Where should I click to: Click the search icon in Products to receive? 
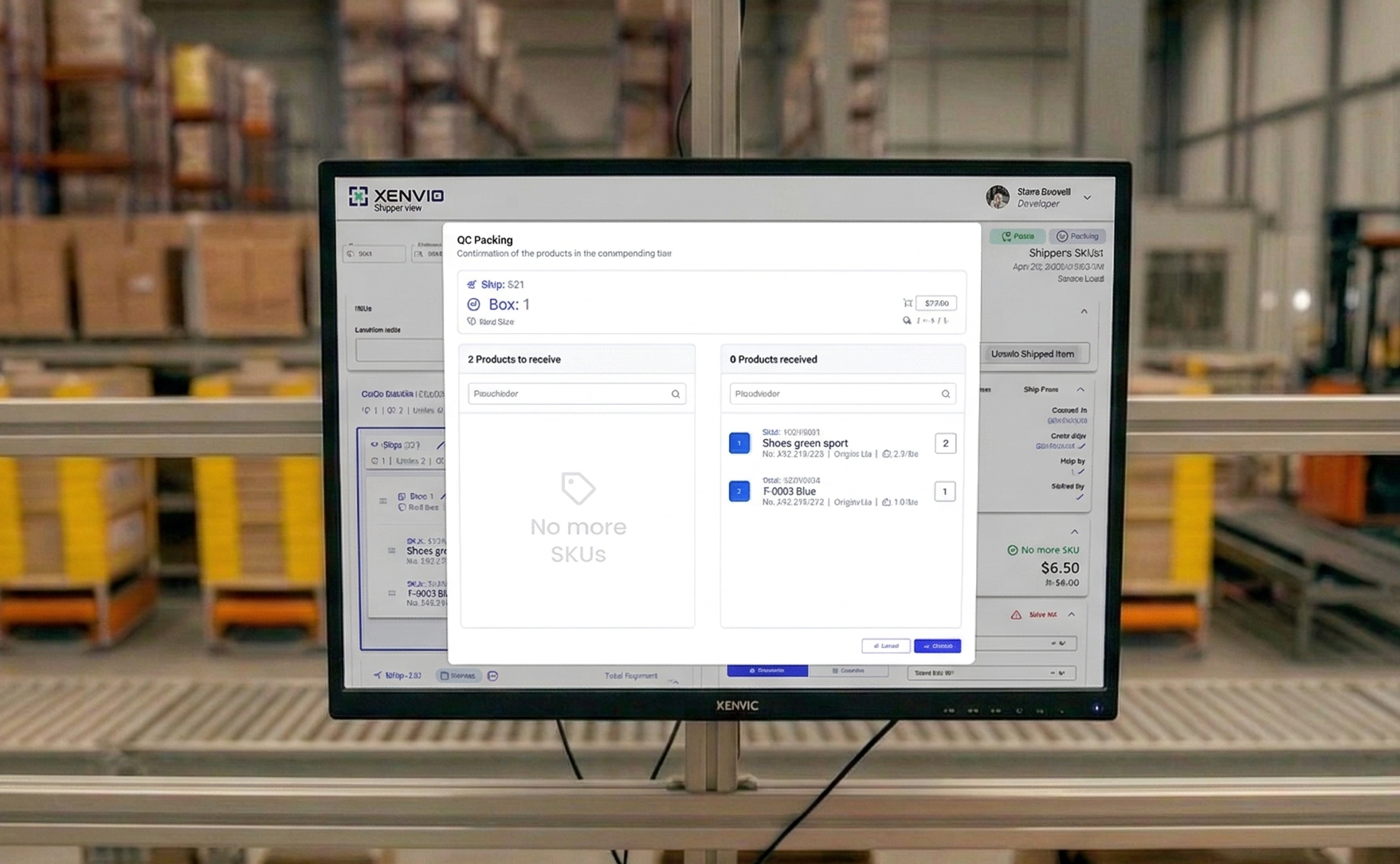(675, 394)
